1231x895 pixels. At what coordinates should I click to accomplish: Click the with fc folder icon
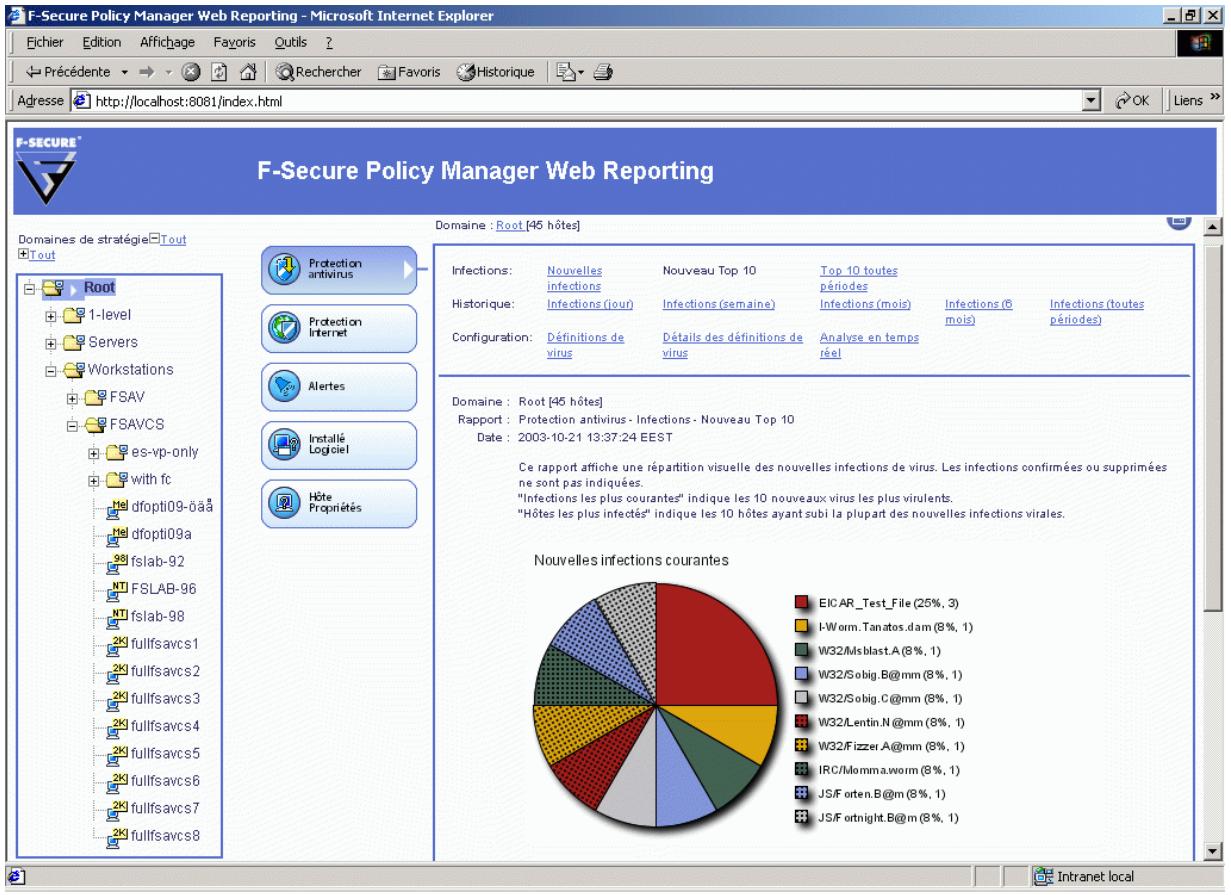tap(118, 479)
